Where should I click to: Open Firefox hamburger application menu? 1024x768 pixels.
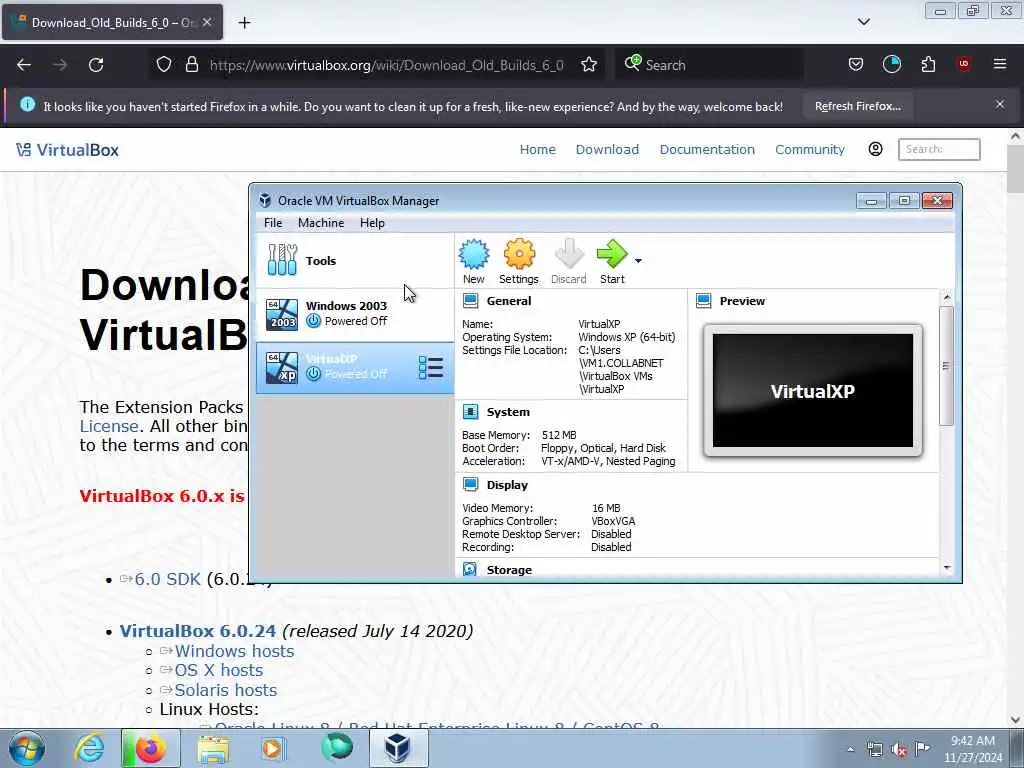tap(1000, 64)
